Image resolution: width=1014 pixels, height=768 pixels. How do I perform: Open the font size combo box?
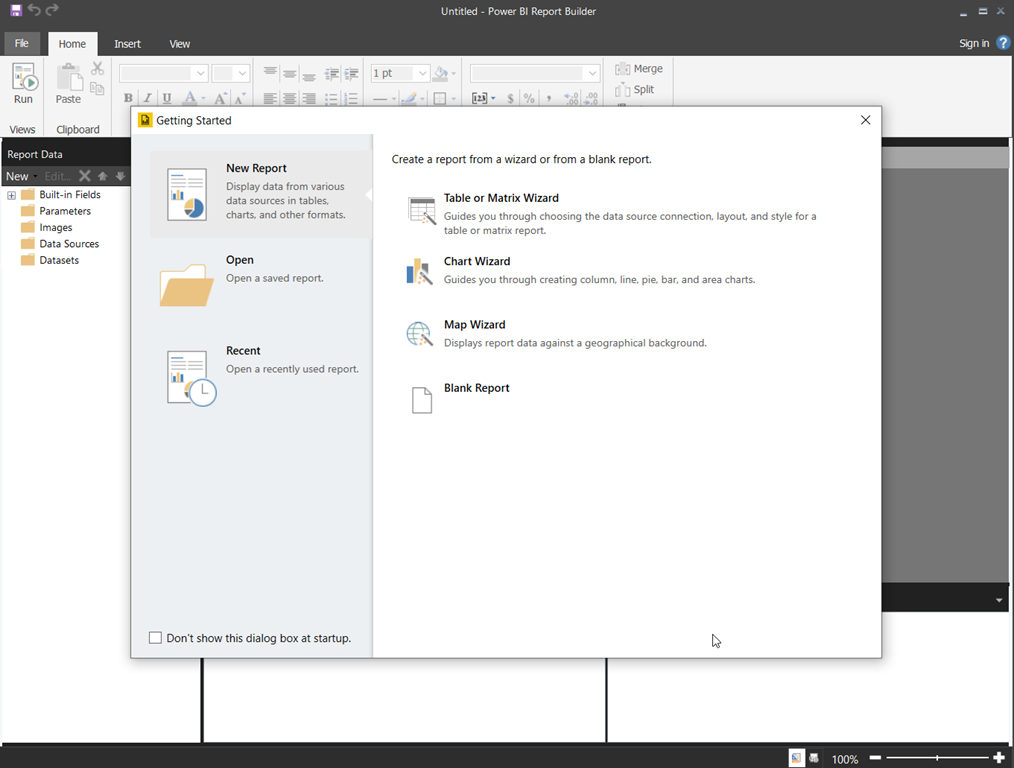coord(231,73)
